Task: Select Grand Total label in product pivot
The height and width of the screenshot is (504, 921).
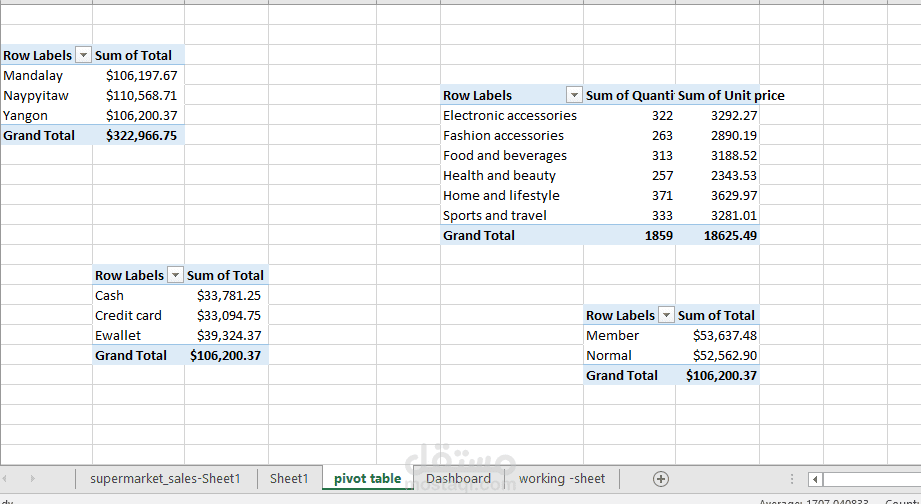Action: [x=512, y=236]
